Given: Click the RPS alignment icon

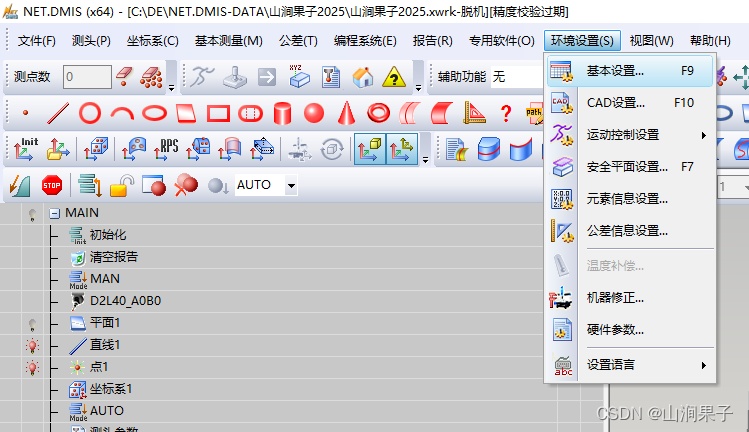Looking at the screenshot, I should tap(166, 149).
